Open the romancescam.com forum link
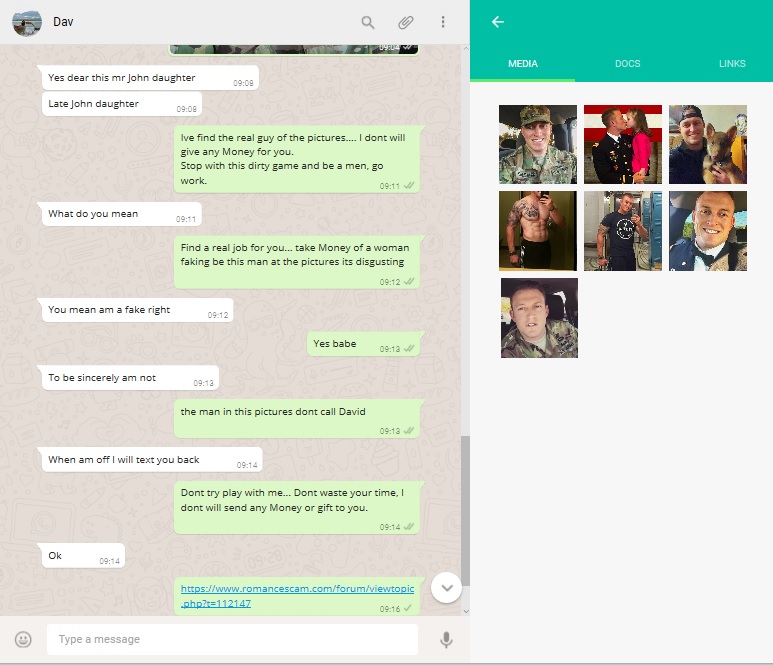This screenshot has height=665, width=773. pos(297,595)
